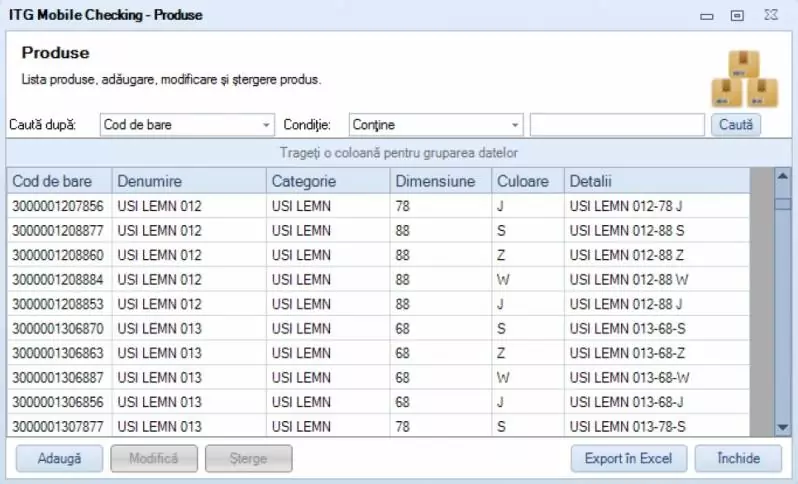
Task: Select barcode 3000001306863
Action: coord(58,353)
